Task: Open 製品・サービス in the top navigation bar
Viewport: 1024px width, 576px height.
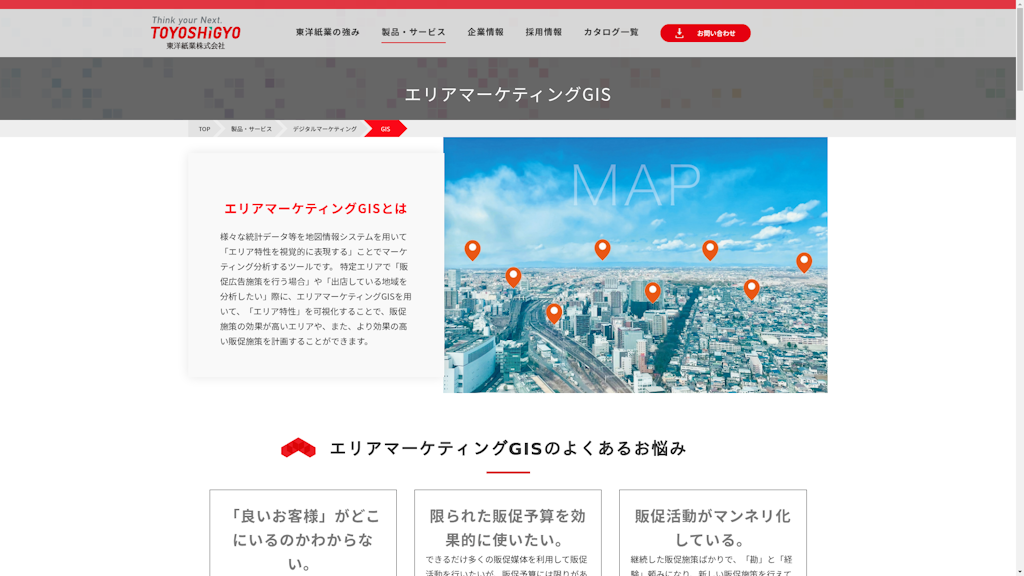Action: pos(413,32)
